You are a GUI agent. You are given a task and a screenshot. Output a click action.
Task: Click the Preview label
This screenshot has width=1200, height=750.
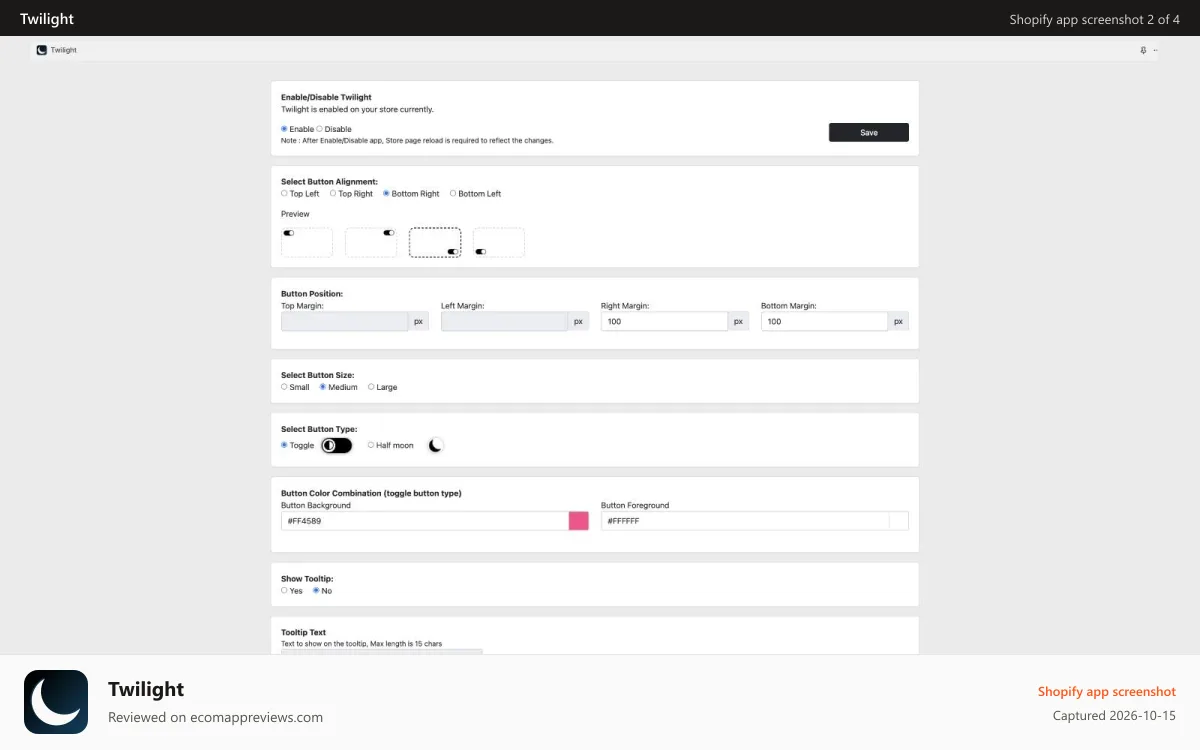point(295,214)
